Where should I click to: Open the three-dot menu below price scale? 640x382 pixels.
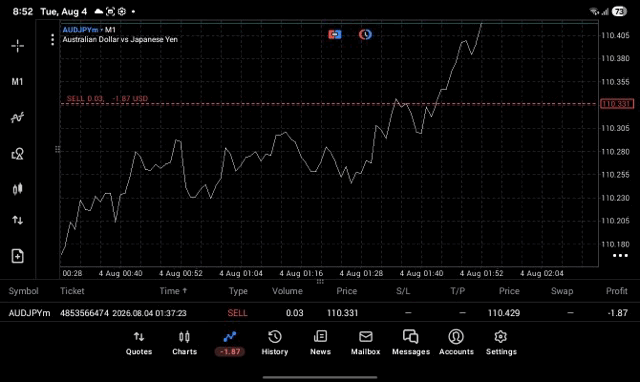point(620,256)
